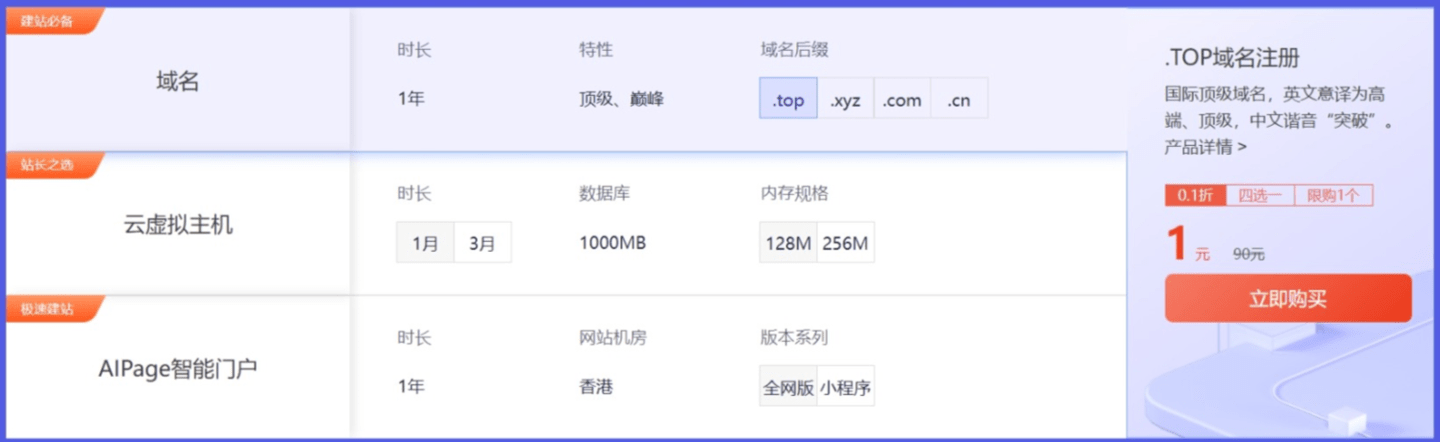Click the 顶级、巅峰 feature text
The width and height of the screenshot is (1440, 442).
621,99
